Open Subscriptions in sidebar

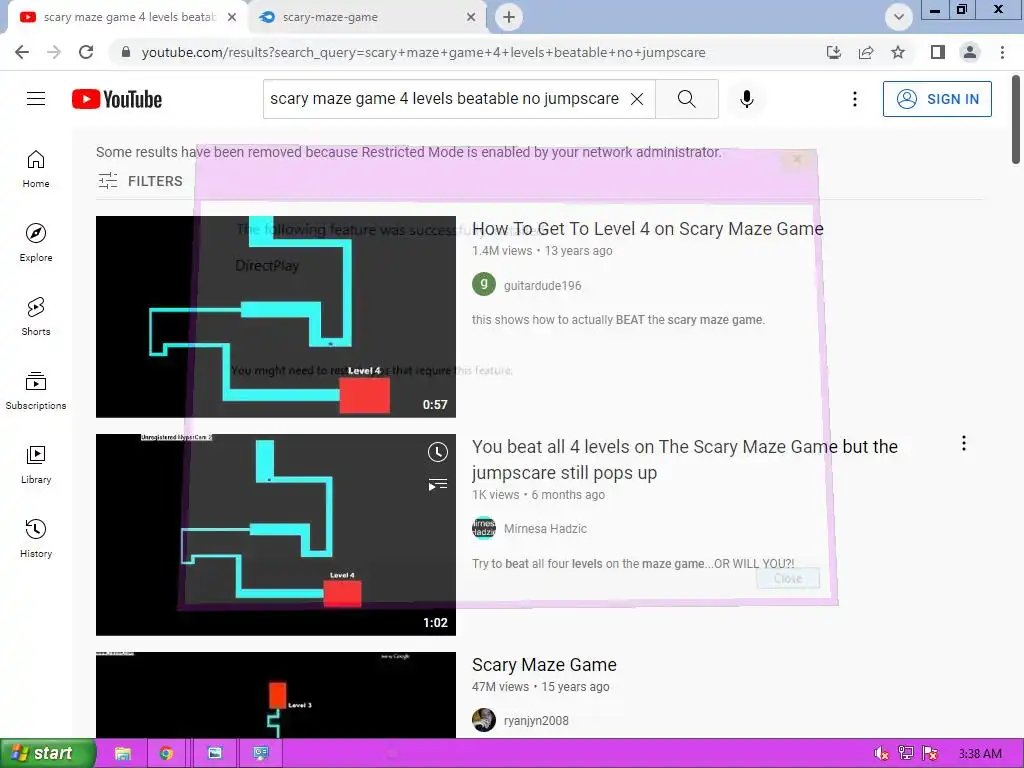(x=36, y=391)
